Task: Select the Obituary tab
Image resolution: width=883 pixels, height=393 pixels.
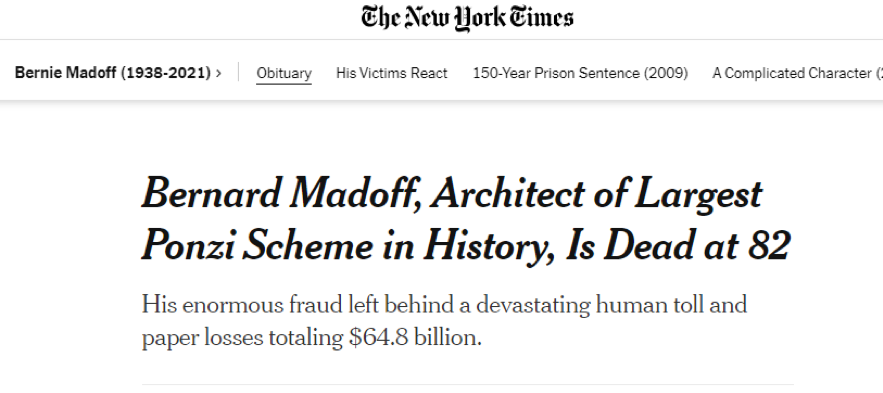Action: coord(284,73)
